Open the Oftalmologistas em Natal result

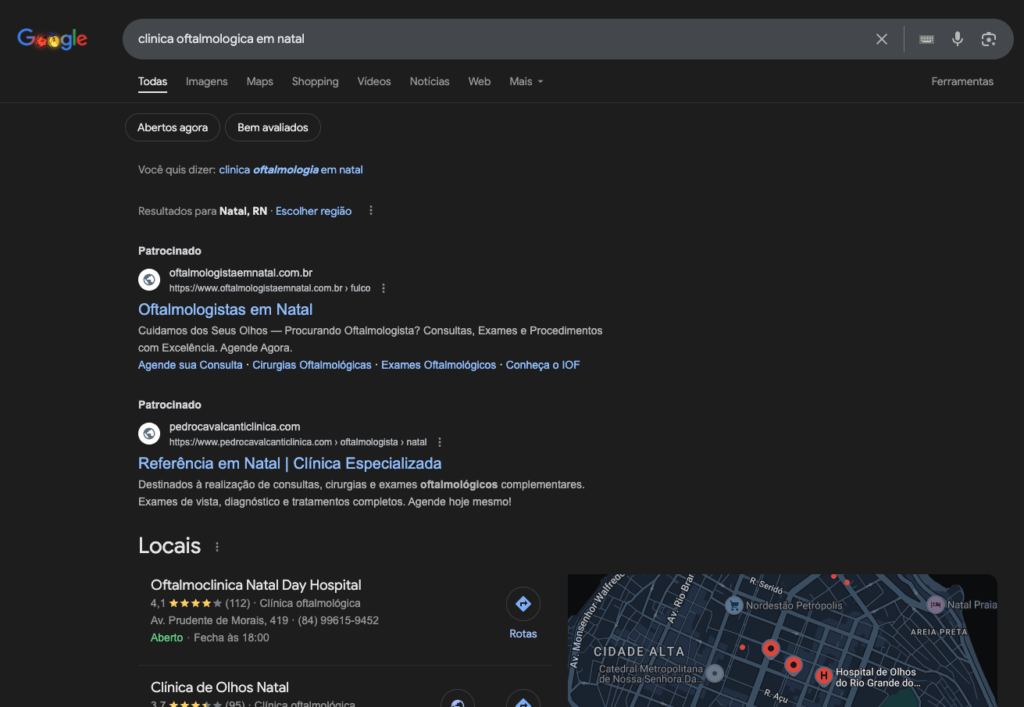click(225, 309)
